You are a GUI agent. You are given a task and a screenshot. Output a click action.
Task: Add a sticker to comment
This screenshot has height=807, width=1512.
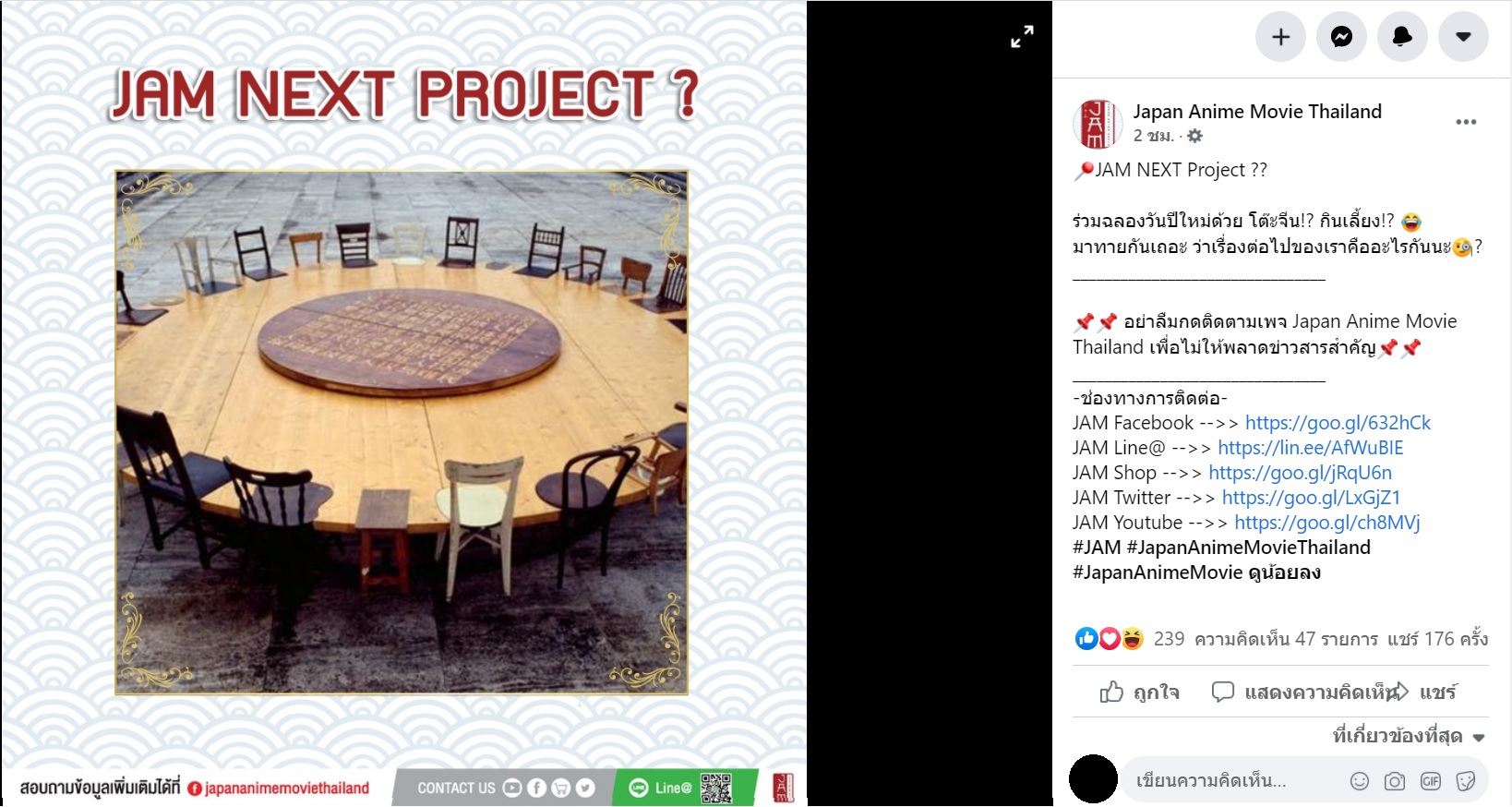pyautogui.click(x=1465, y=781)
